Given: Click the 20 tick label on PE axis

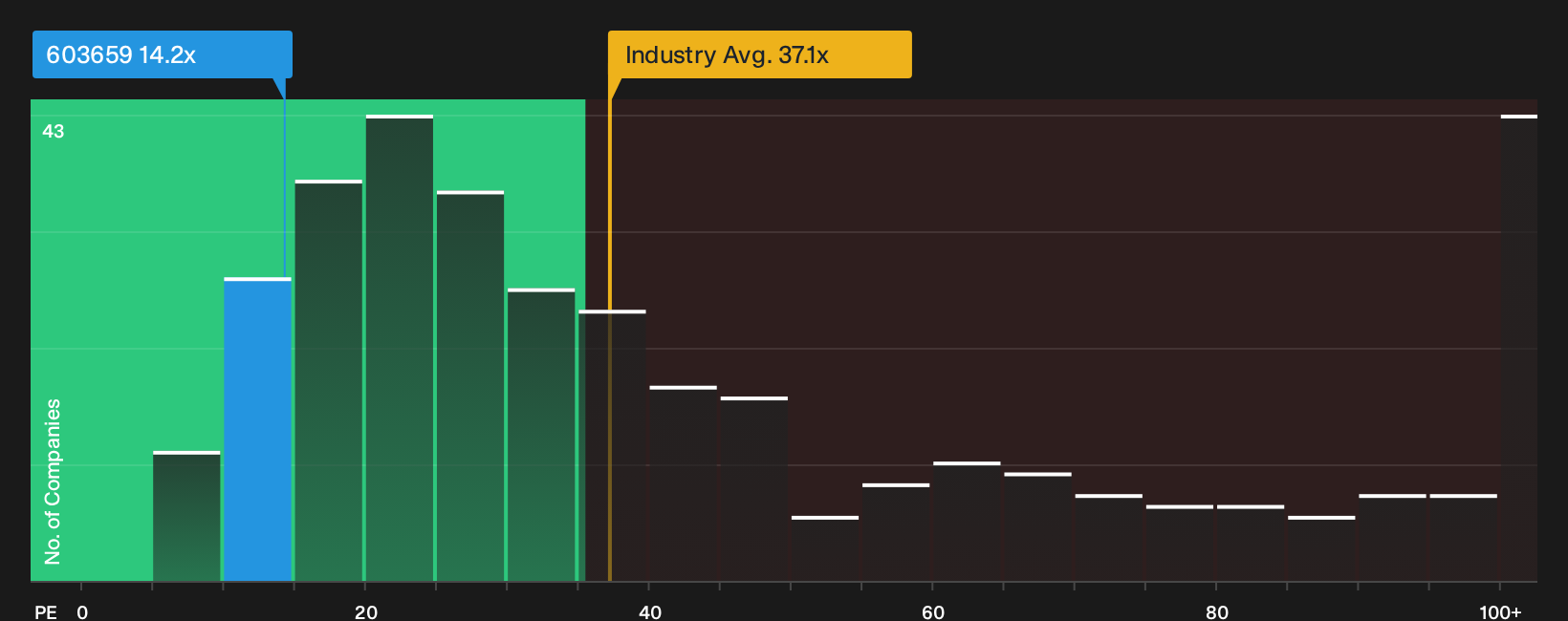Looking at the screenshot, I should point(365,611).
